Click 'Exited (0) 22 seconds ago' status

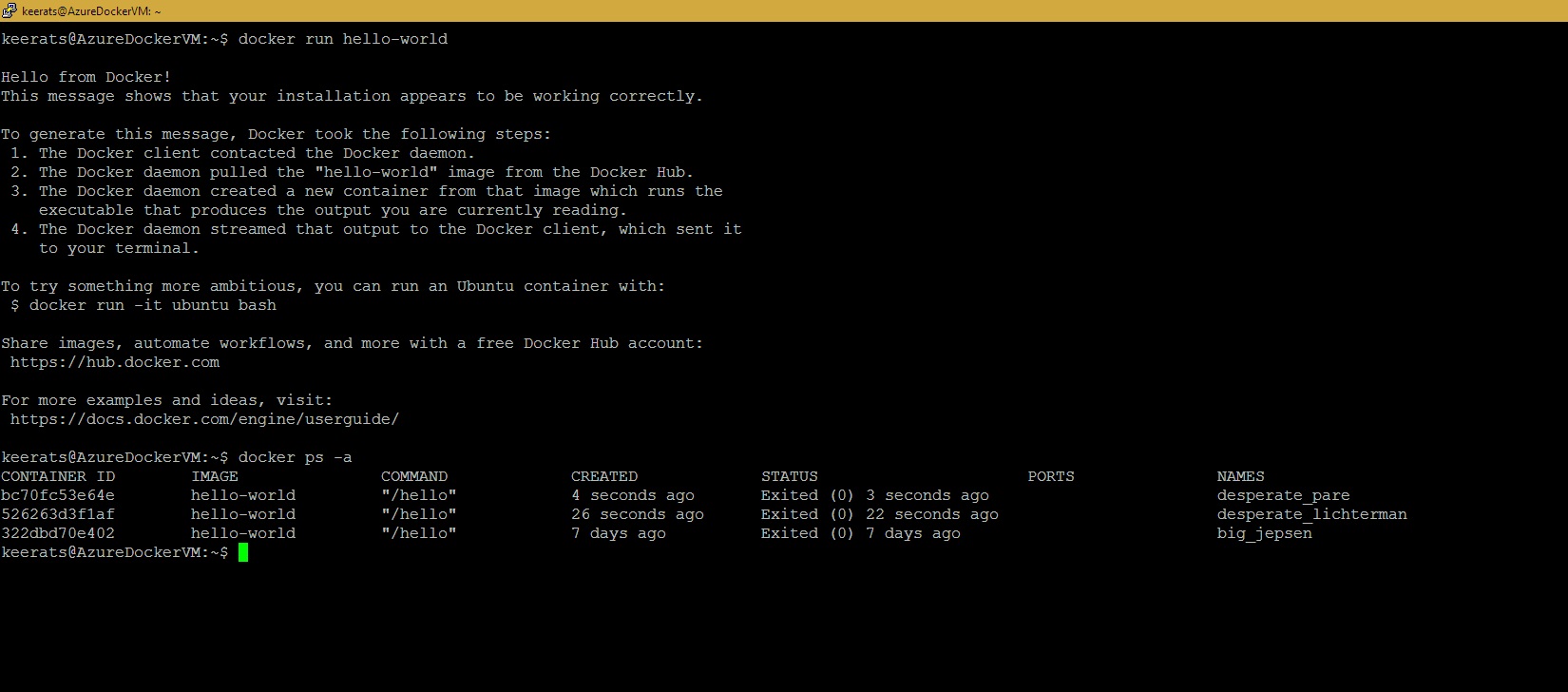pos(880,514)
